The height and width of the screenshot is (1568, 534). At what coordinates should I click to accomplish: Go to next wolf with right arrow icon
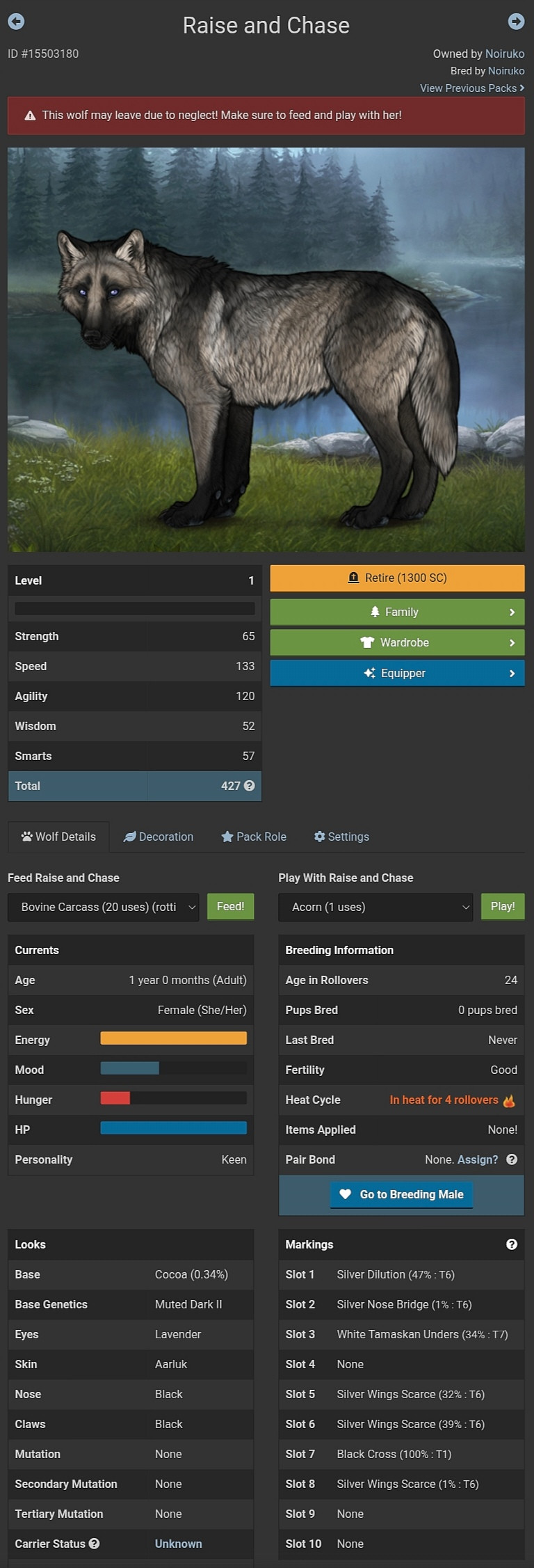click(516, 22)
